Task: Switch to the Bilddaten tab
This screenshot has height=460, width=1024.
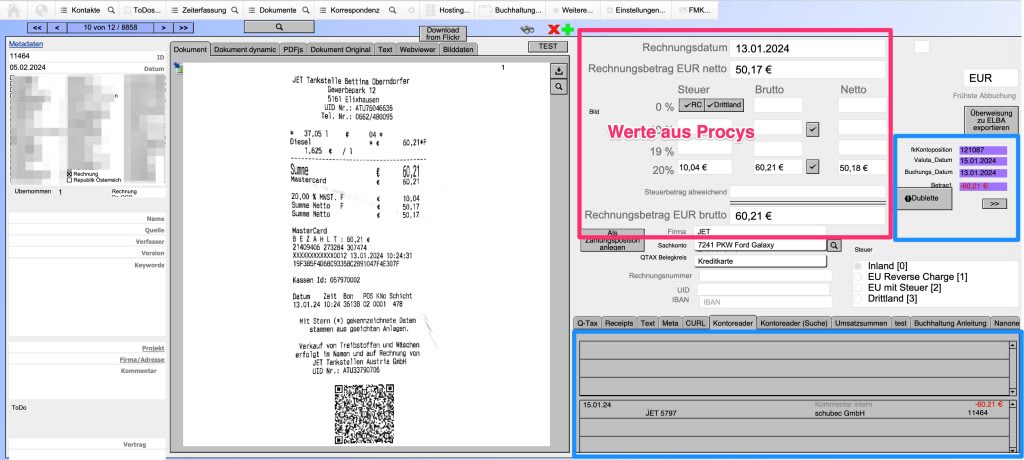Action: click(x=458, y=50)
